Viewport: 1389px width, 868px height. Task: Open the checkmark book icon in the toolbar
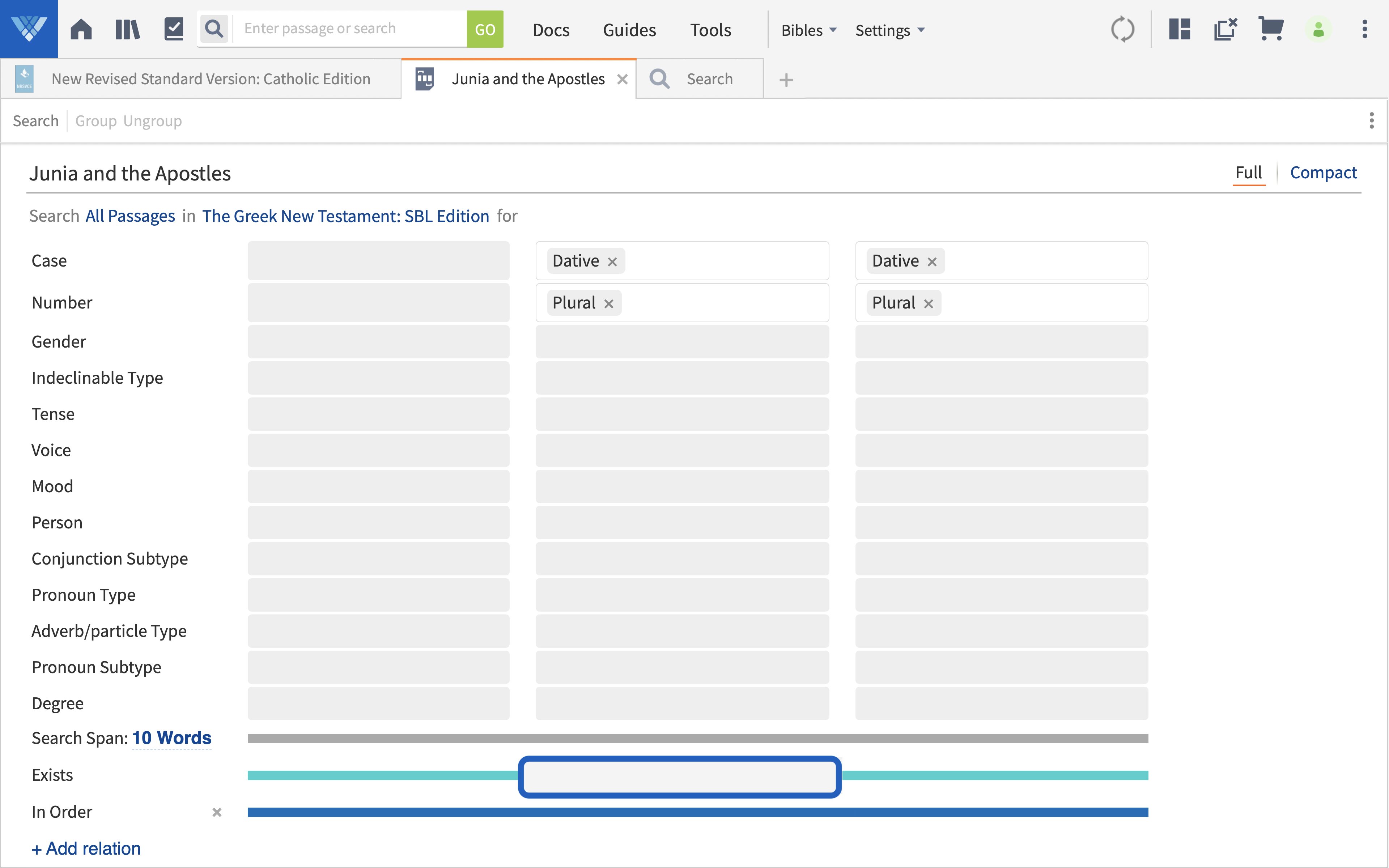(x=173, y=29)
